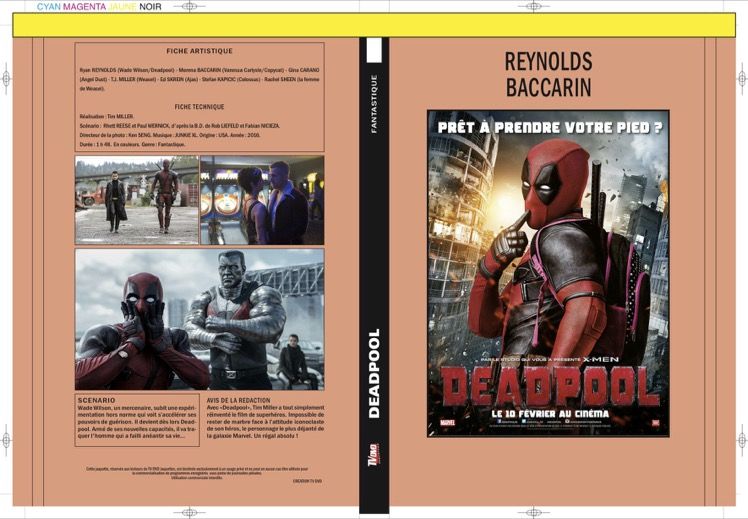This screenshot has width=748, height=519.
Task: Click the 'Scénario : Rhett REESE' line
Action: 180,126
